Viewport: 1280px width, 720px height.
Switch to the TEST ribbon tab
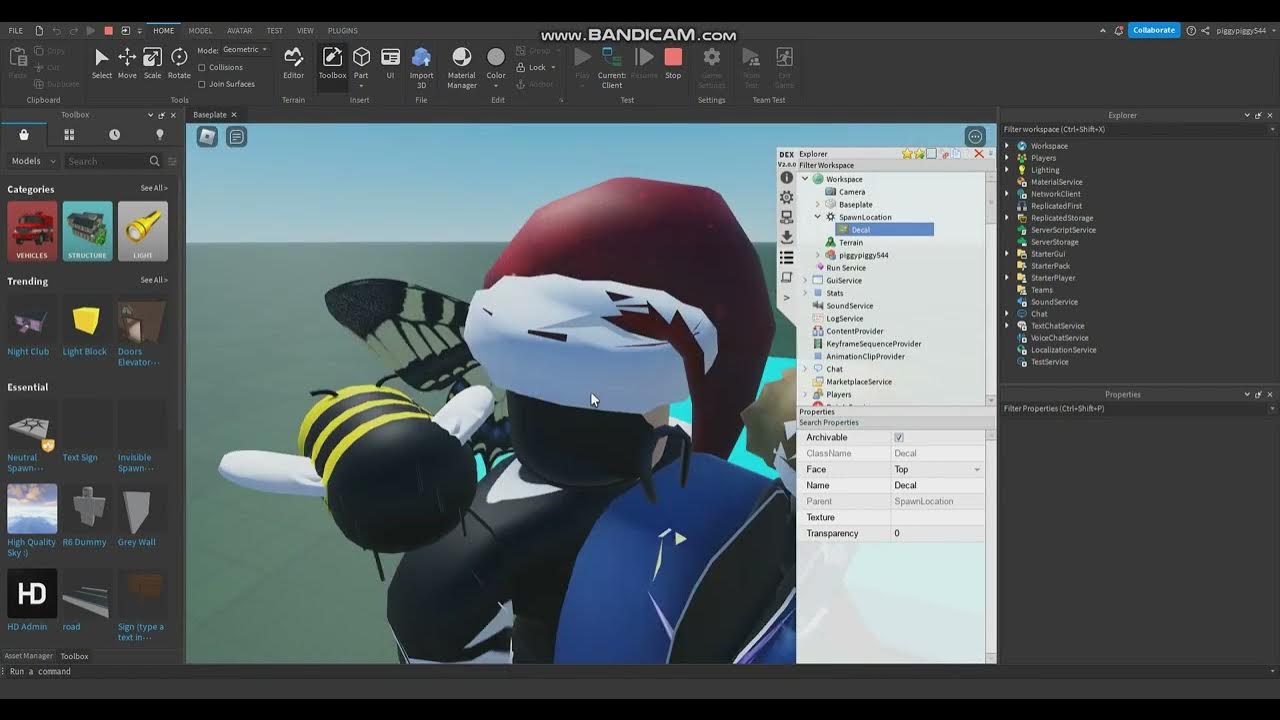click(274, 31)
